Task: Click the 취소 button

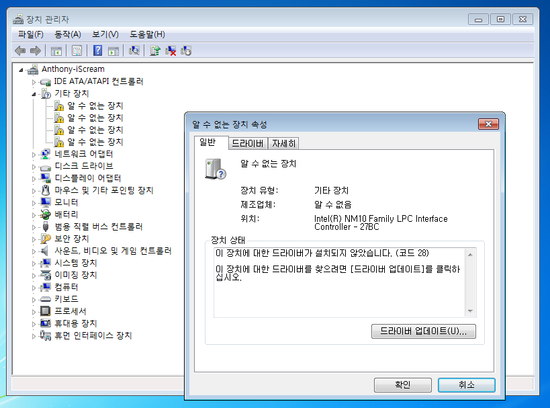Action: pyautogui.click(x=467, y=385)
